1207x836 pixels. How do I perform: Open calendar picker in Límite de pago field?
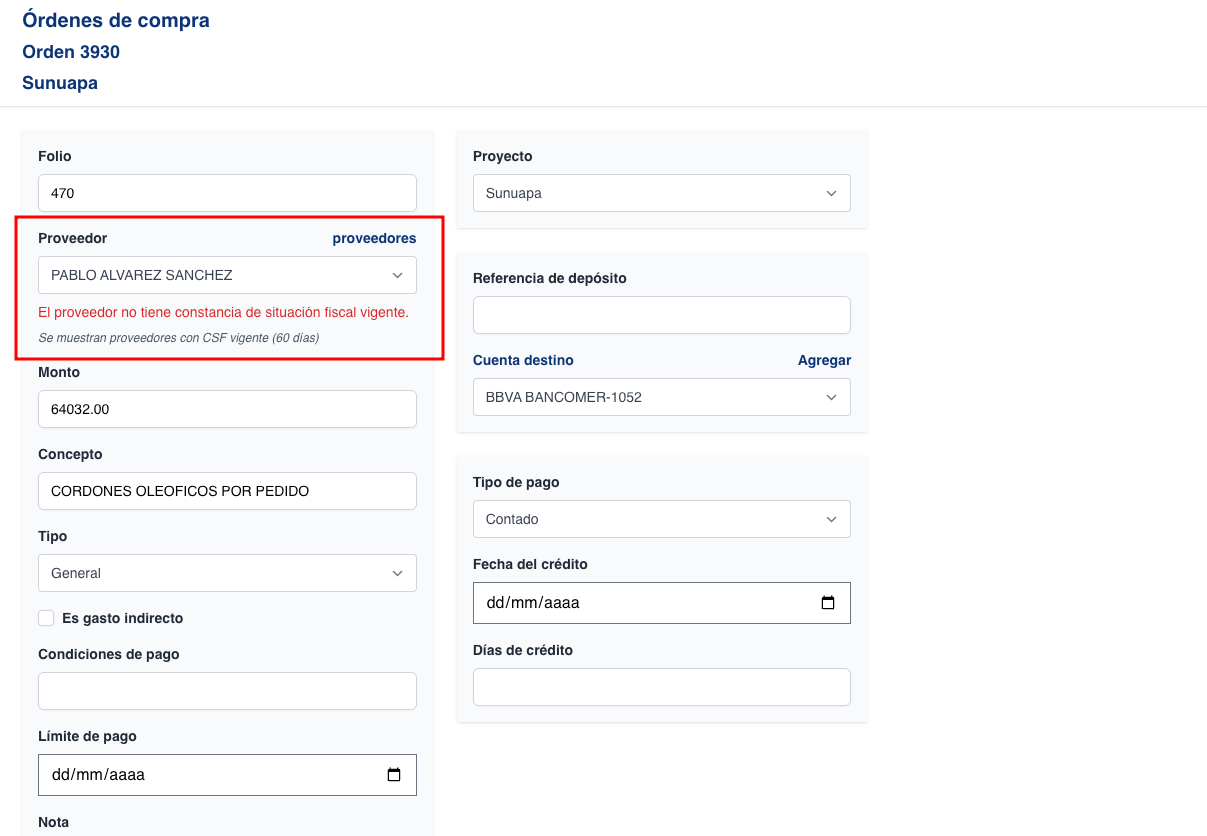pos(394,775)
